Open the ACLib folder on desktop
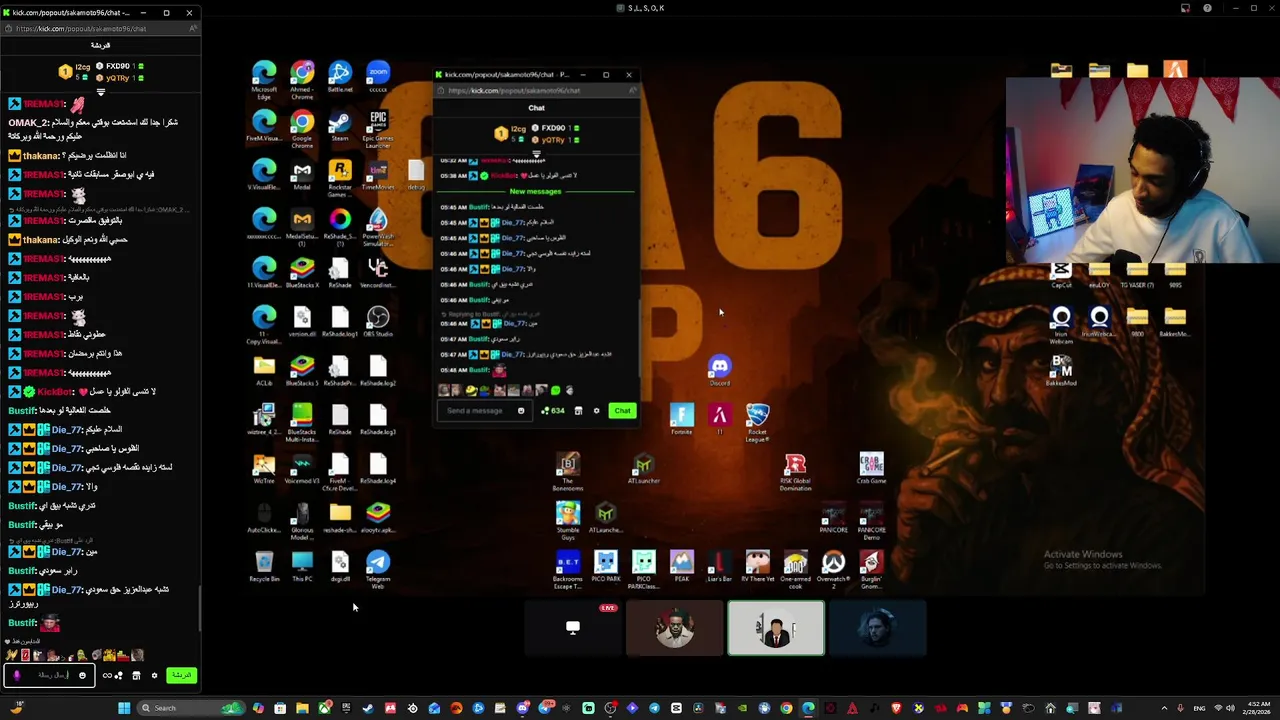The height and width of the screenshot is (720, 1280). pyautogui.click(x=264, y=370)
